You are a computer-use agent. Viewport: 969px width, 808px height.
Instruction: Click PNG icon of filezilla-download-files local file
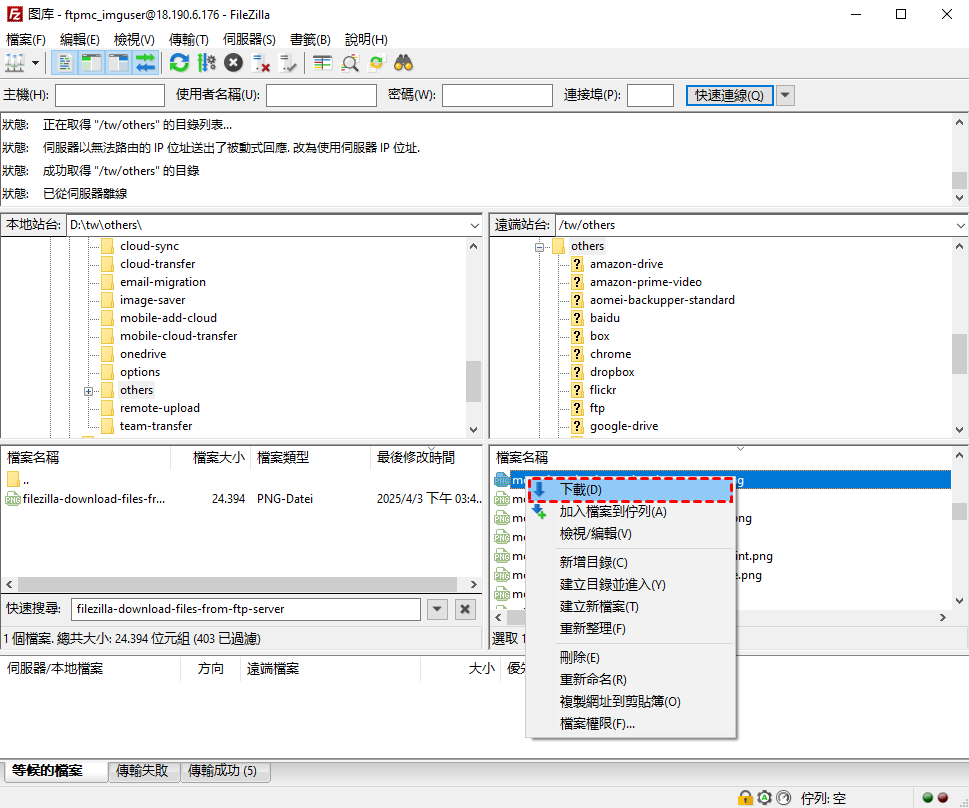(12, 499)
